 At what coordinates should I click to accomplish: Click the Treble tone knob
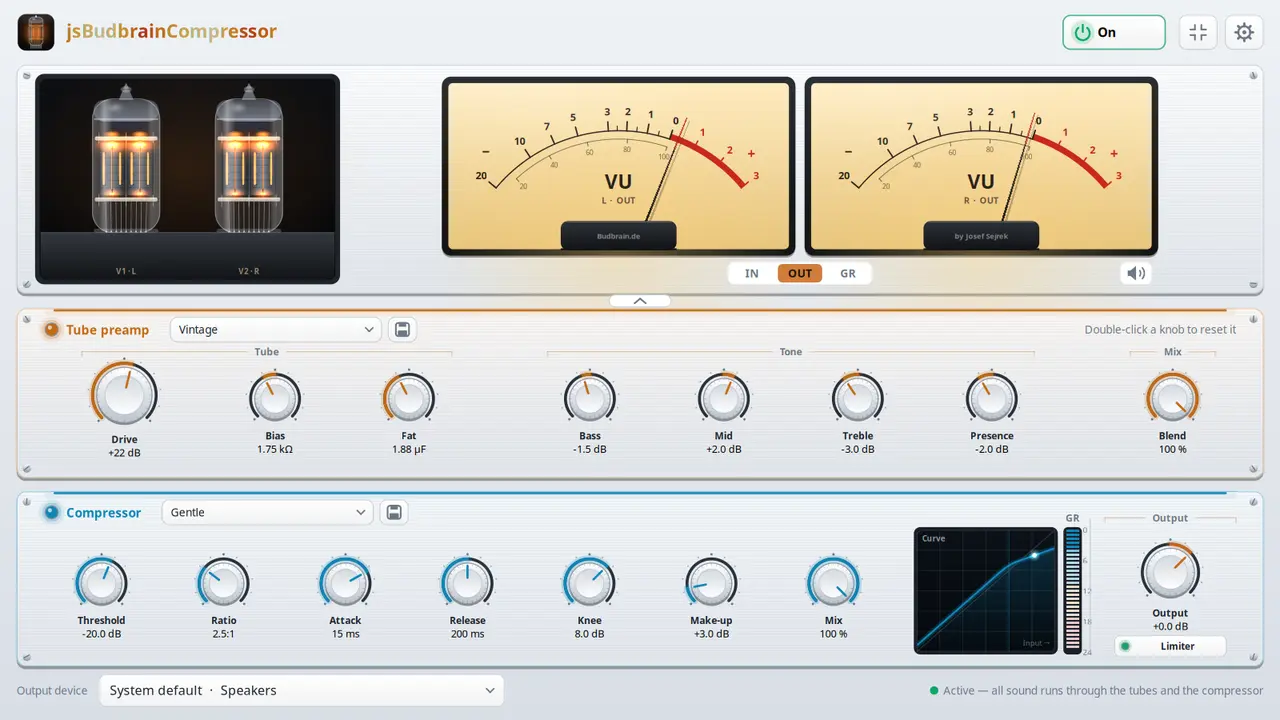coord(858,398)
